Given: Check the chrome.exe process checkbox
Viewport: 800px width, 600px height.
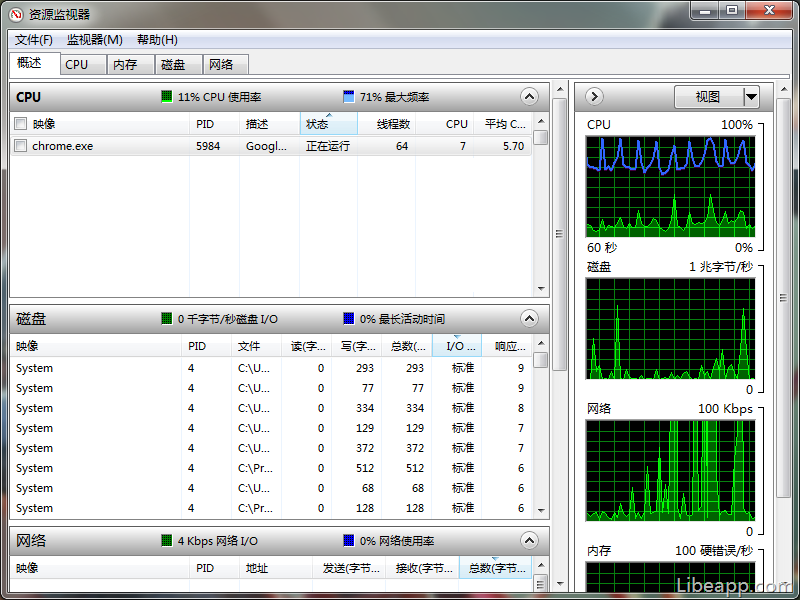Looking at the screenshot, I should coord(20,145).
